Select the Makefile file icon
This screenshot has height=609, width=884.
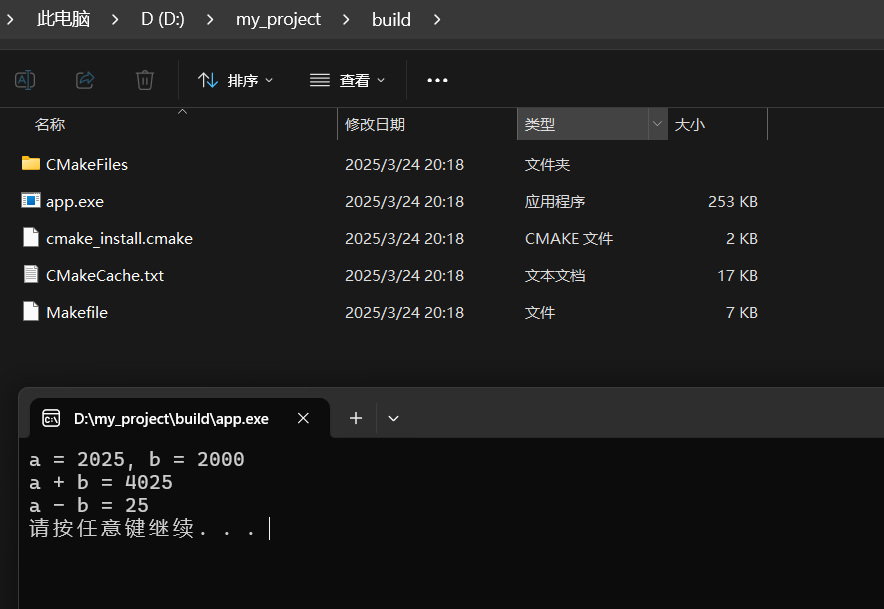(x=31, y=311)
